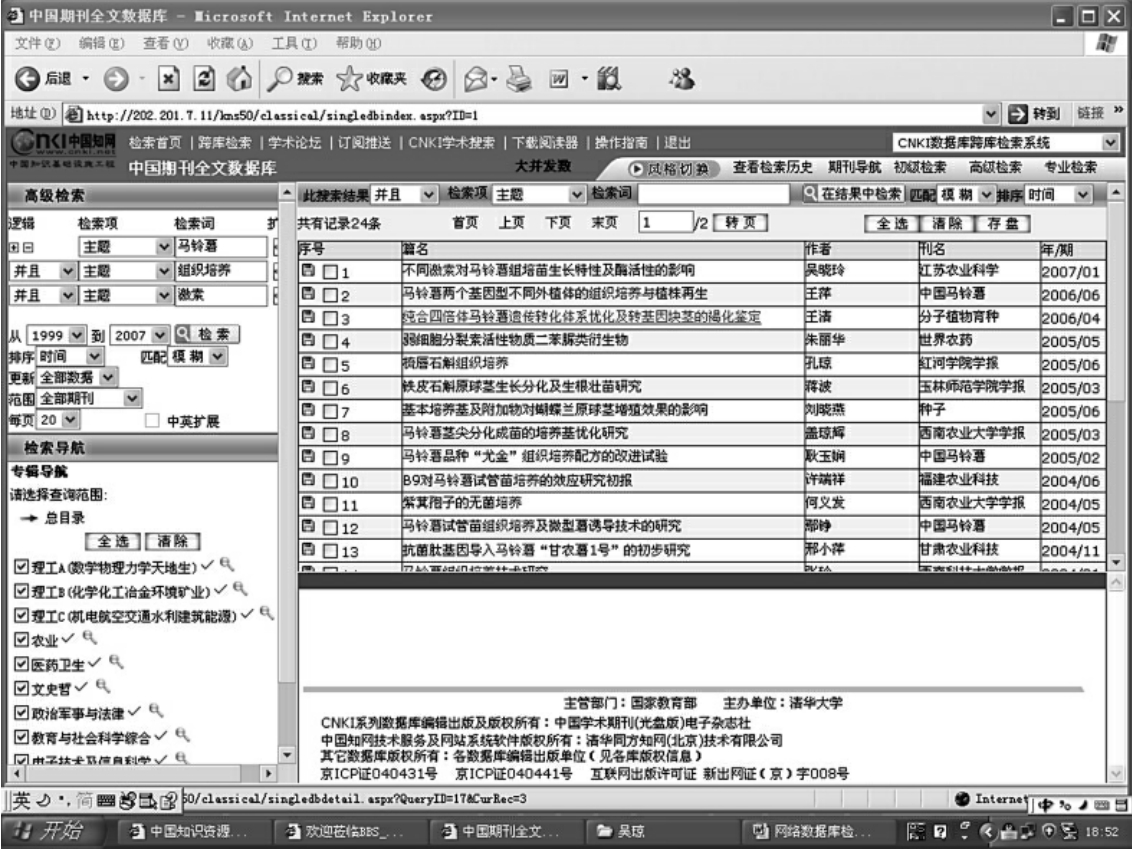Click magnifier icon beside 农业 category
This screenshot has width=1132, height=849.
(90, 637)
